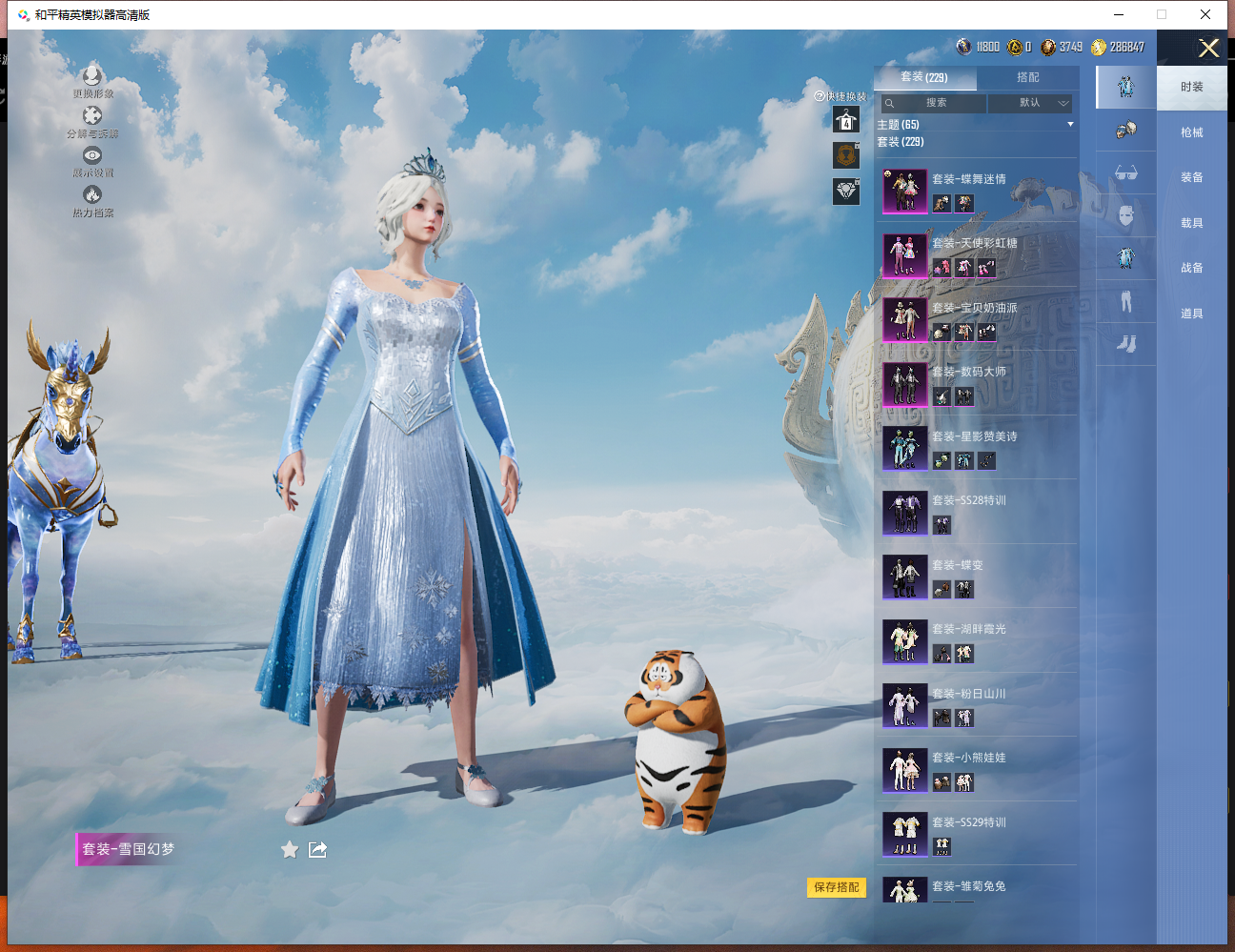Screen dimensions: 1235x952
Task: Open the 分解与拆解 puzzle icon
Action: click(x=92, y=115)
